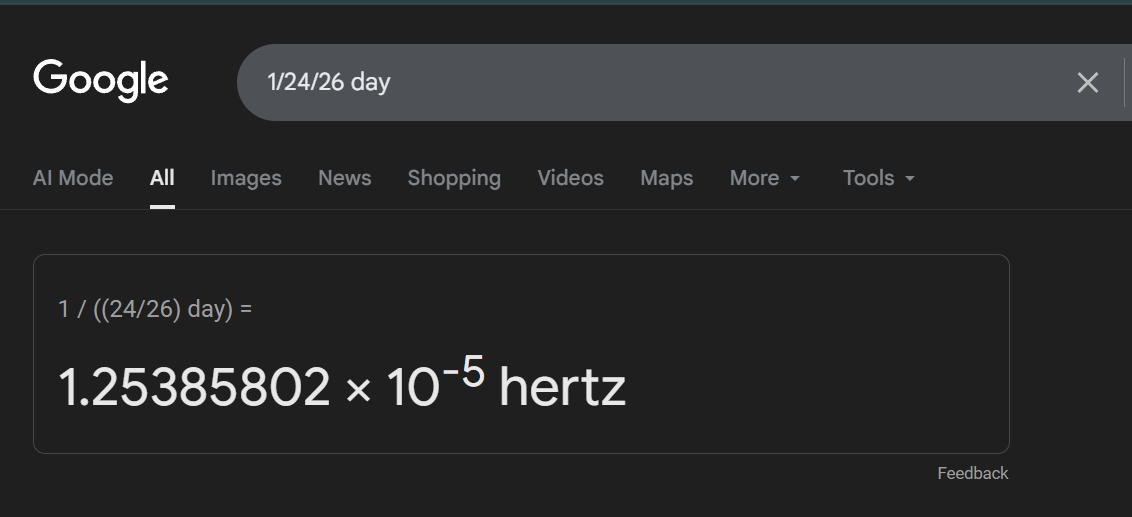Click the small arrow beside More
This screenshot has height=517, width=1132.
point(795,179)
